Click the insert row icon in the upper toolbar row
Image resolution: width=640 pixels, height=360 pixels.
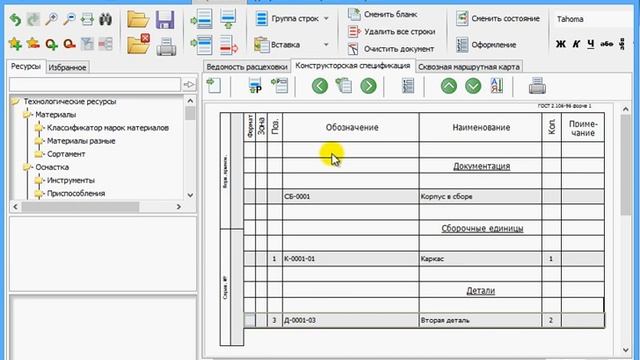(x=202, y=19)
